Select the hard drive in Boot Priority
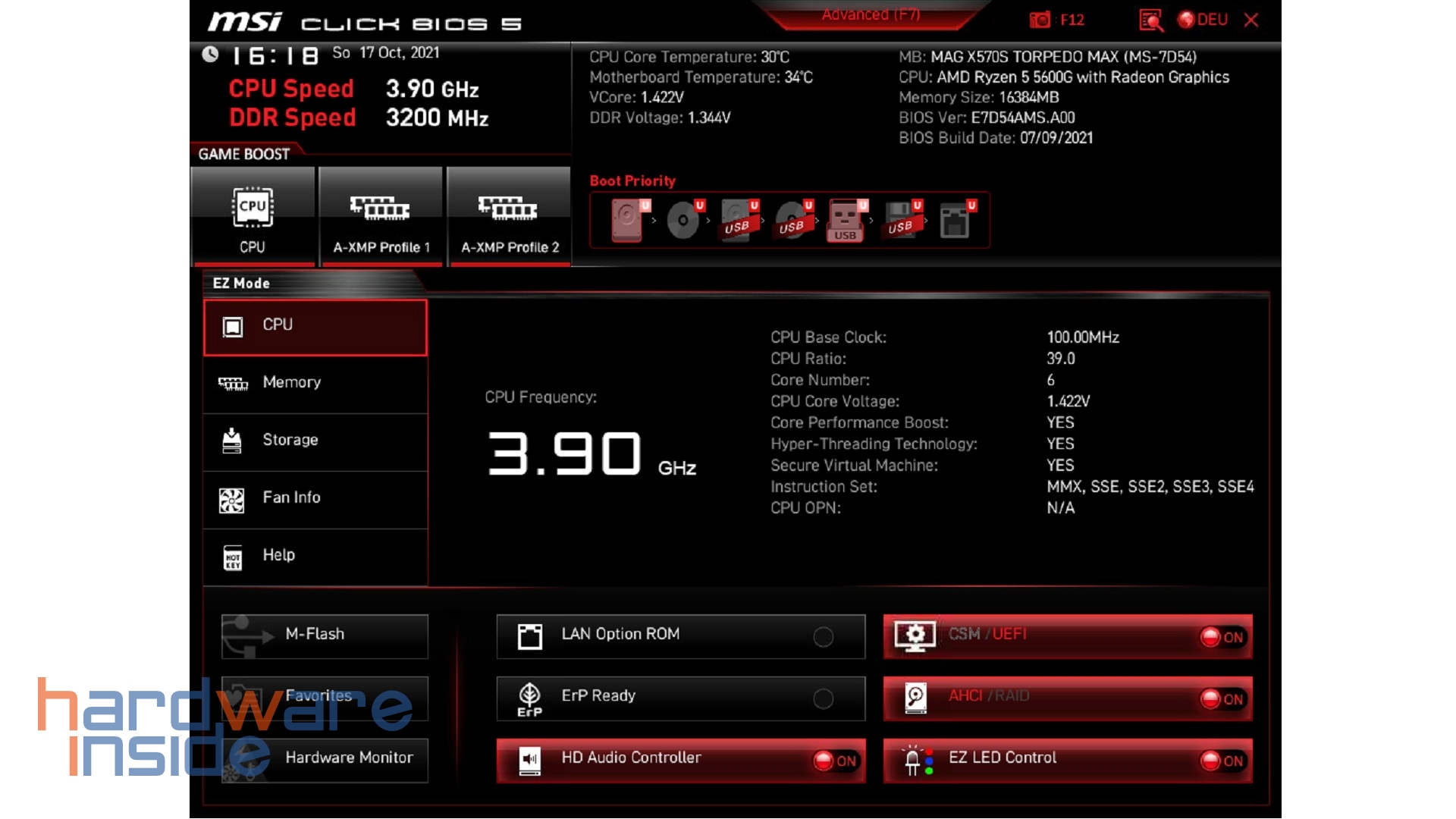Screen dimensions: 1456x819 coord(626,220)
